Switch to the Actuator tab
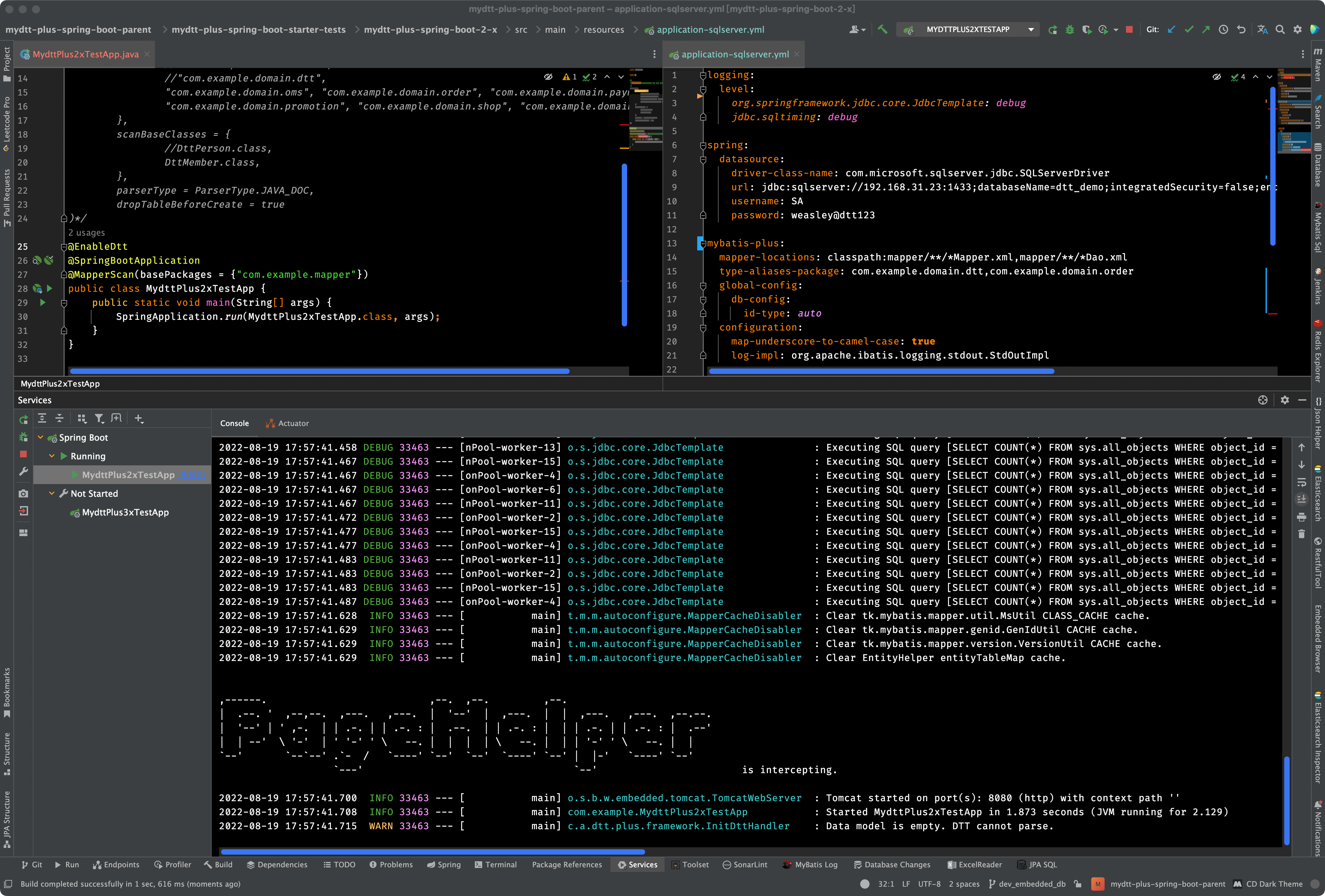The height and width of the screenshot is (896, 1325). [x=293, y=423]
